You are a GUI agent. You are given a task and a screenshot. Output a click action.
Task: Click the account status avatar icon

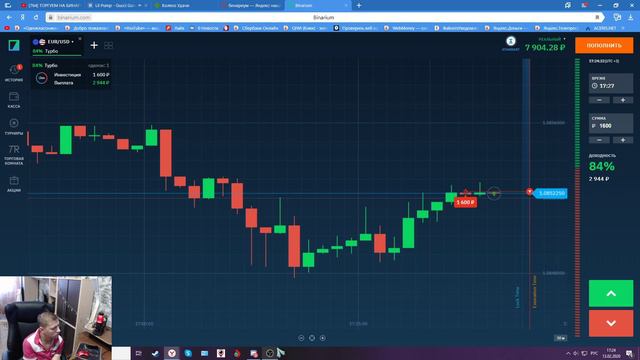(511, 41)
